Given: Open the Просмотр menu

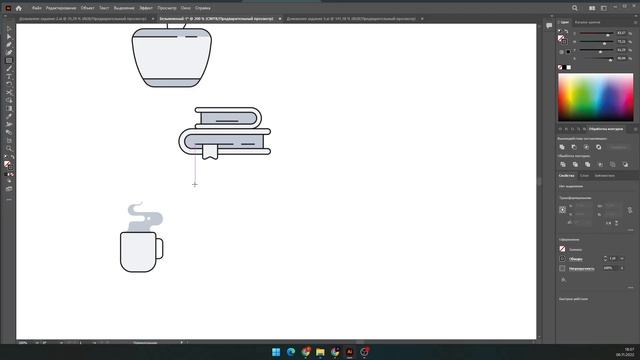Looking at the screenshot, I should tap(167, 8).
